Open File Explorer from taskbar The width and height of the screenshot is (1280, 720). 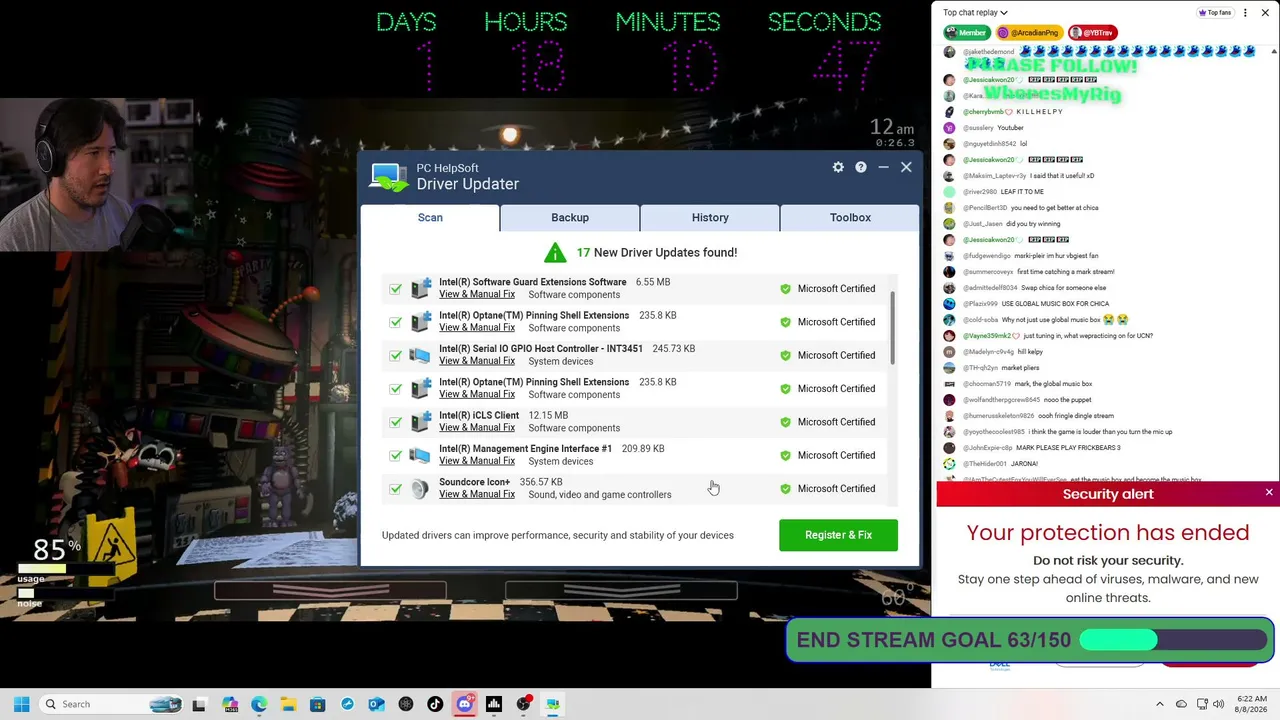[288, 704]
